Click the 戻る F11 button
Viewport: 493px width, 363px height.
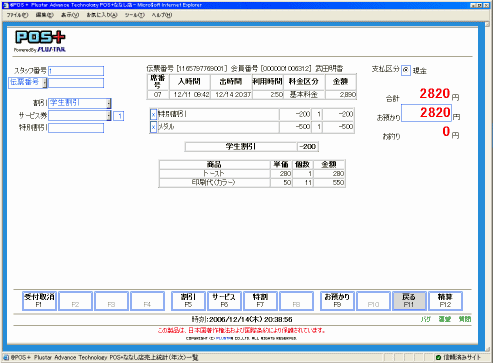click(409, 301)
